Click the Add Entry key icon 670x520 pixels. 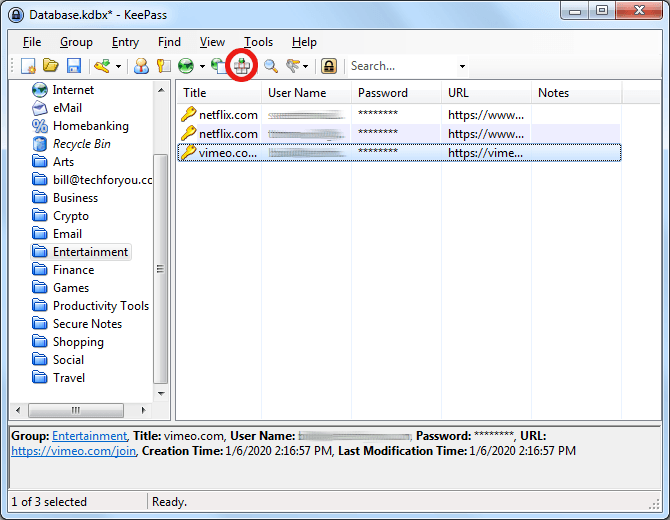point(103,66)
